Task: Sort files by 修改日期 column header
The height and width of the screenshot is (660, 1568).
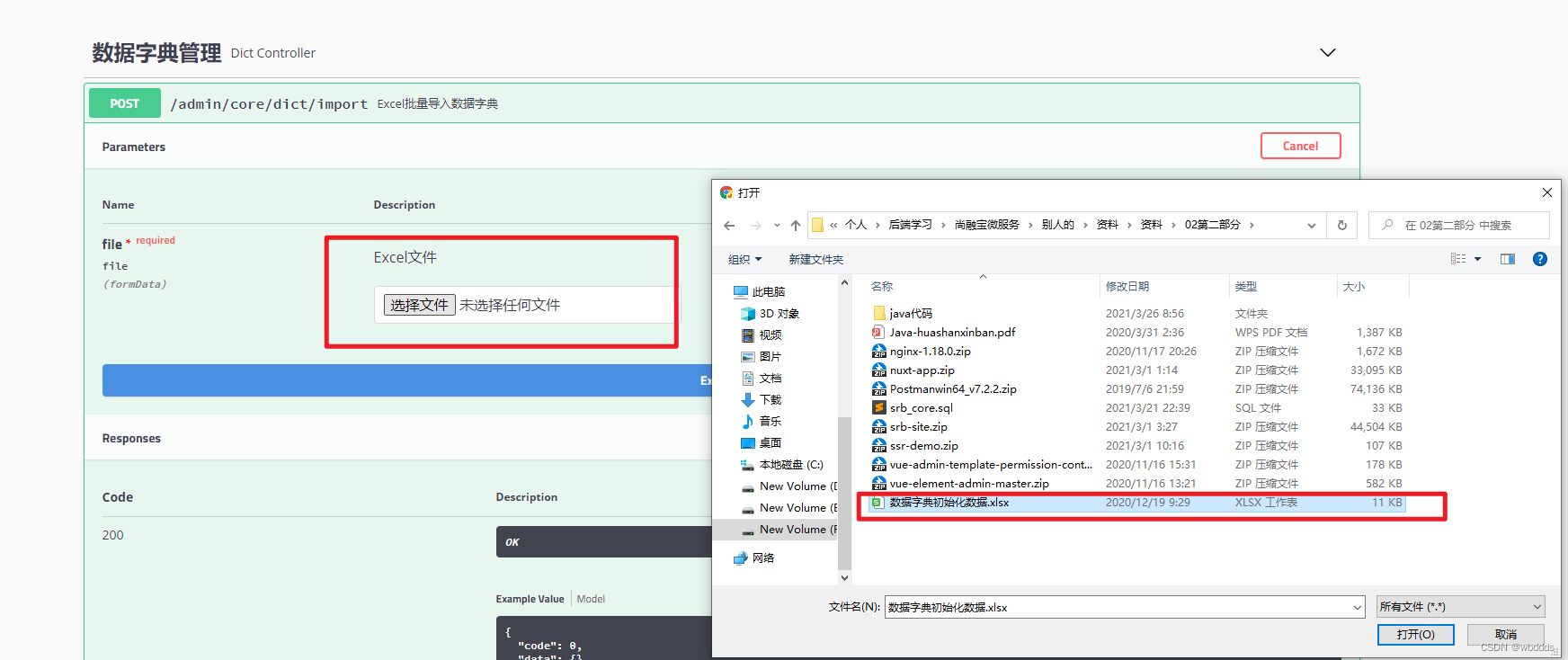Action: tap(1163, 286)
